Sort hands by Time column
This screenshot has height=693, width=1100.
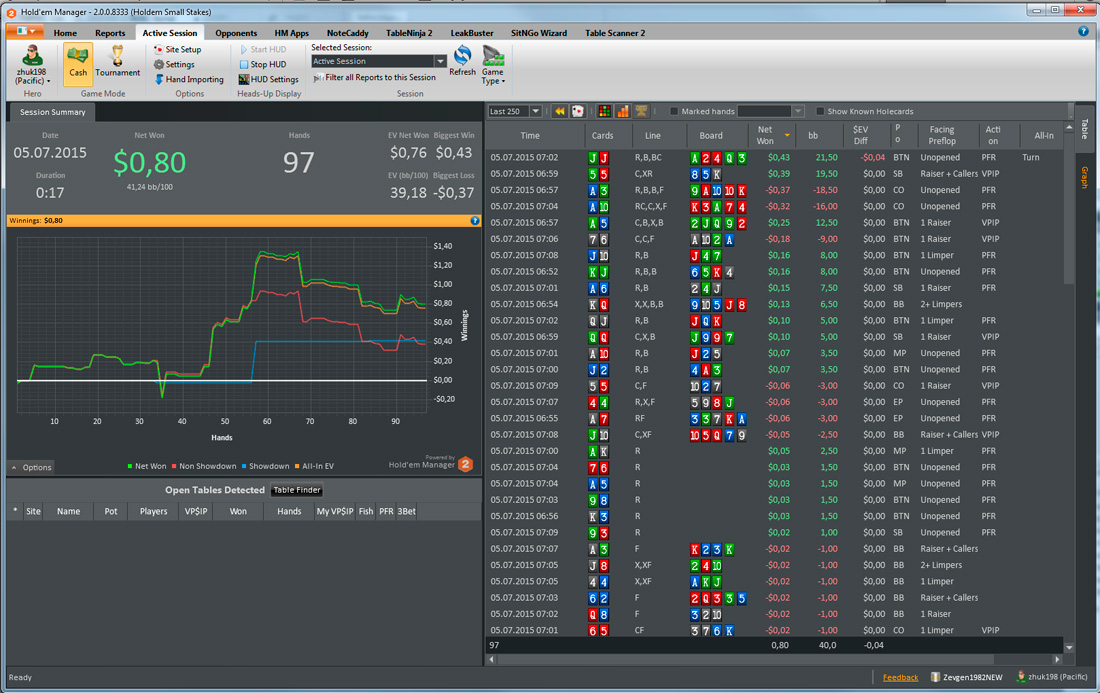coord(530,136)
